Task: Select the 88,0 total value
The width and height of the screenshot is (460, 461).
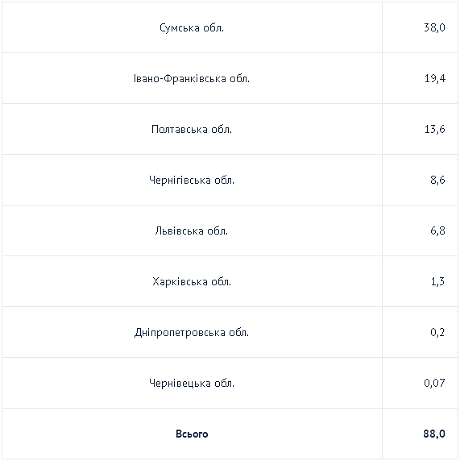Action: click(x=434, y=434)
